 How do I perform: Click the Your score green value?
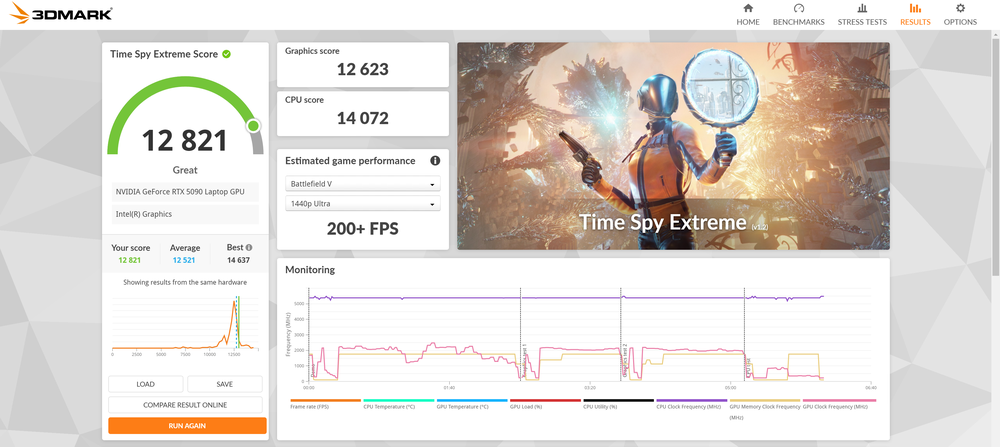click(129, 260)
